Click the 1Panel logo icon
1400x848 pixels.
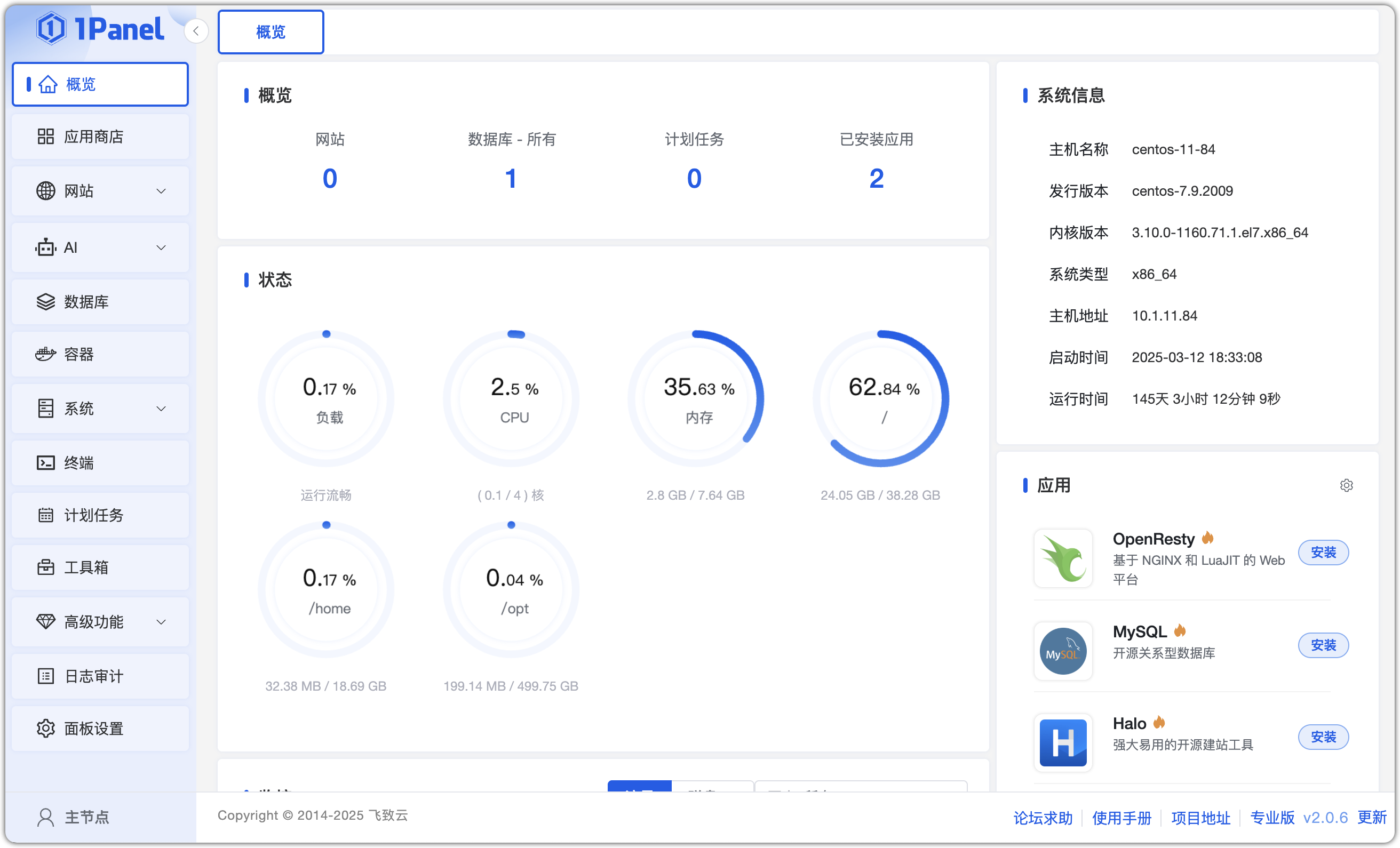point(51,28)
